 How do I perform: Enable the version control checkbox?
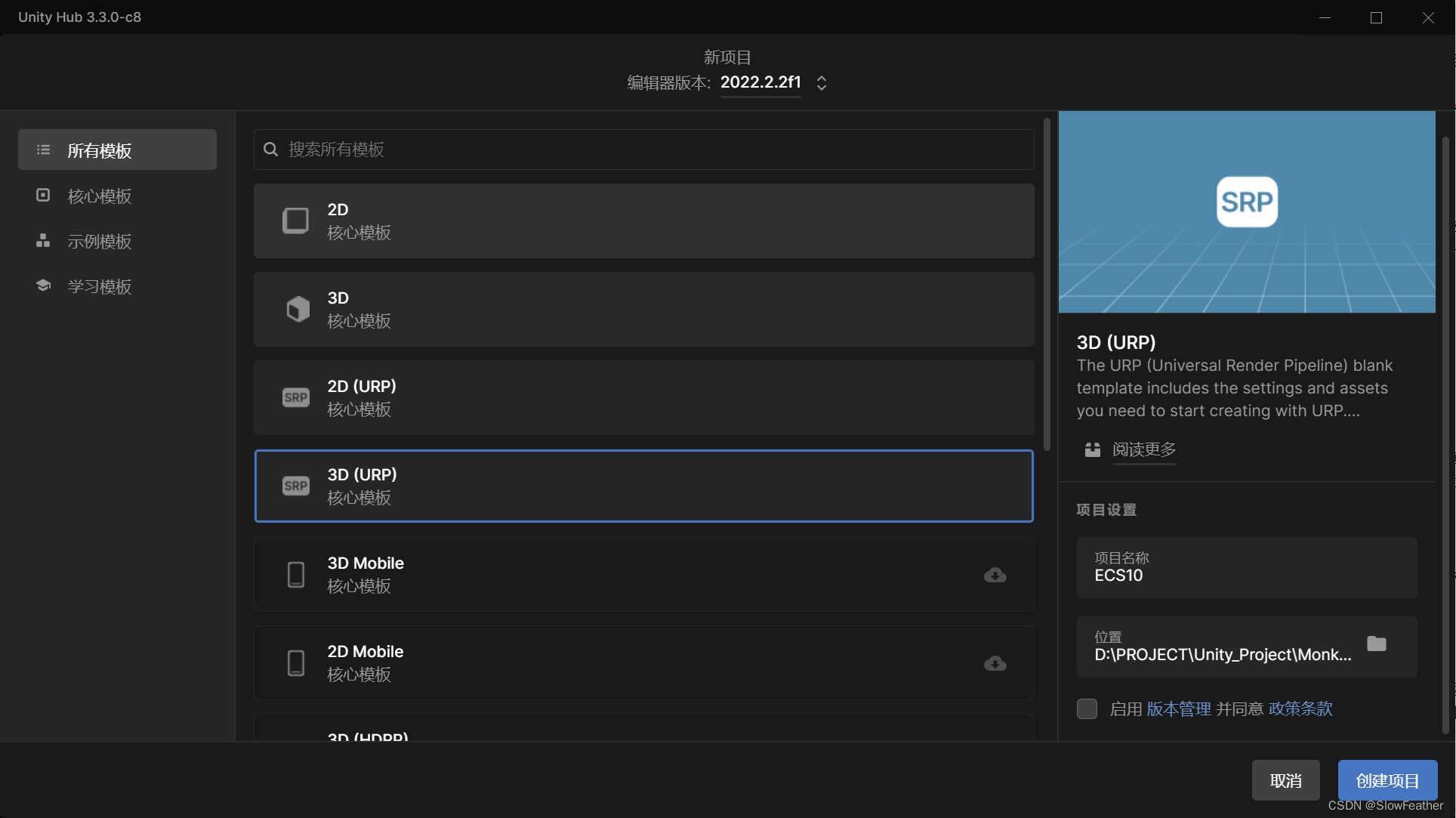pos(1087,708)
